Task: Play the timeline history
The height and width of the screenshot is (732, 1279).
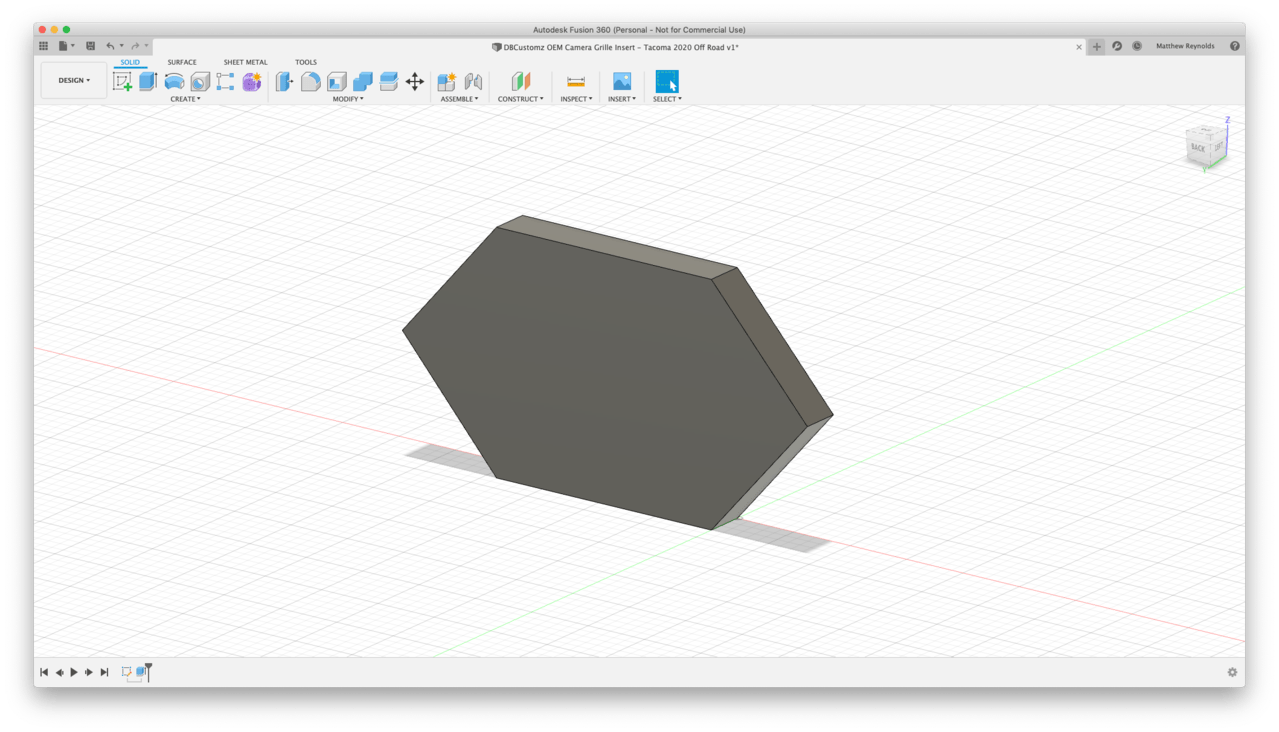Action: pos(74,672)
